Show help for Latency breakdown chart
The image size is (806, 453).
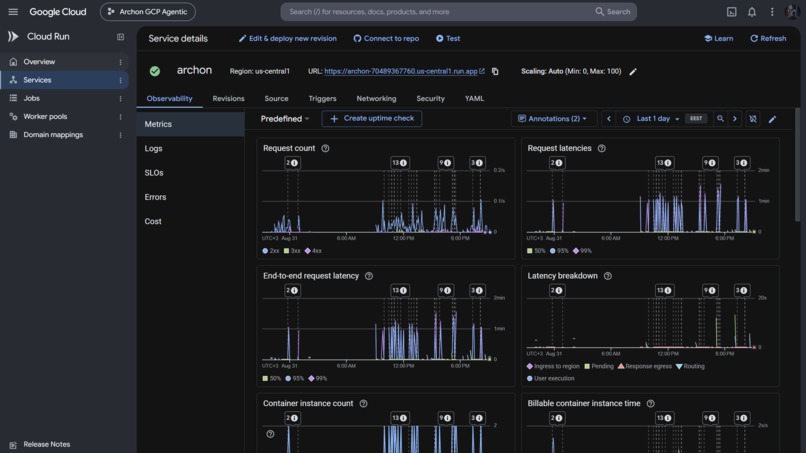[x=608, y=276]
